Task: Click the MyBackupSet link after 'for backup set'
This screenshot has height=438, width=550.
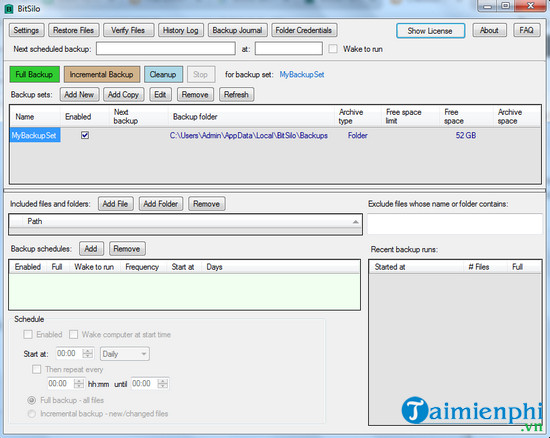Action: pyautogui.click(x=302, y=75)
